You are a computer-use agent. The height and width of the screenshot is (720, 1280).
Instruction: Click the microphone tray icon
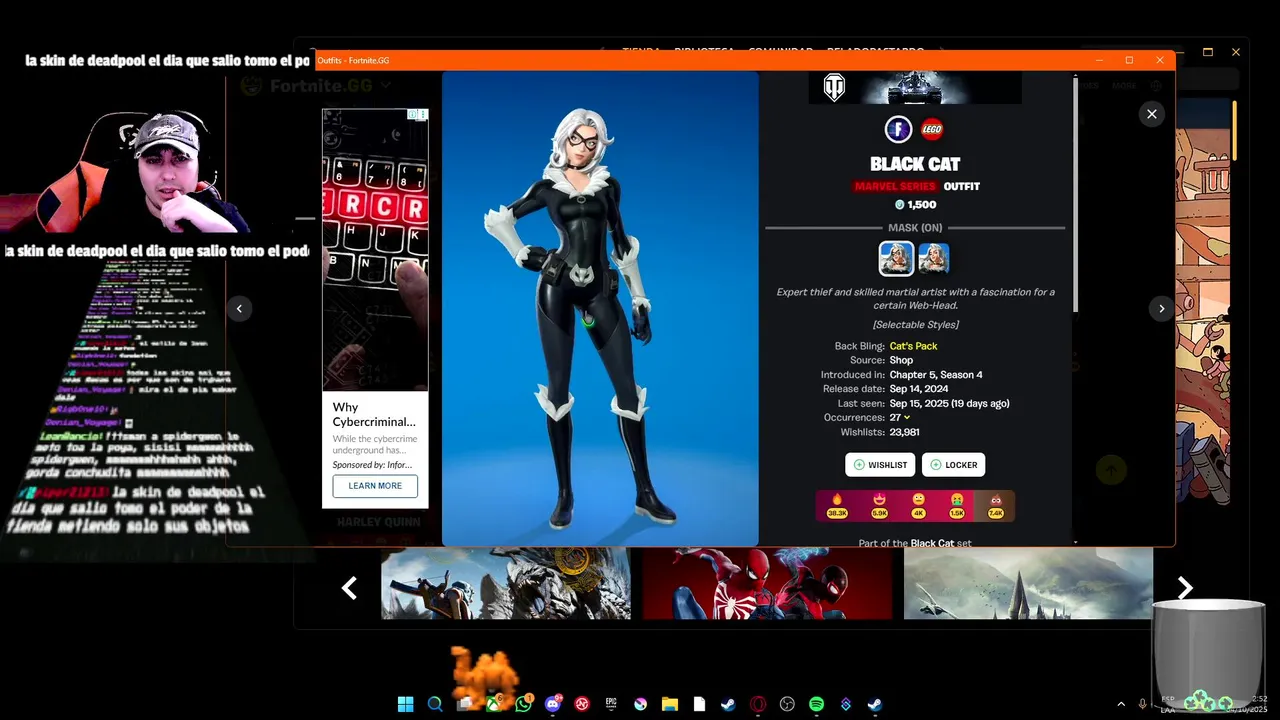[1142, 704]
